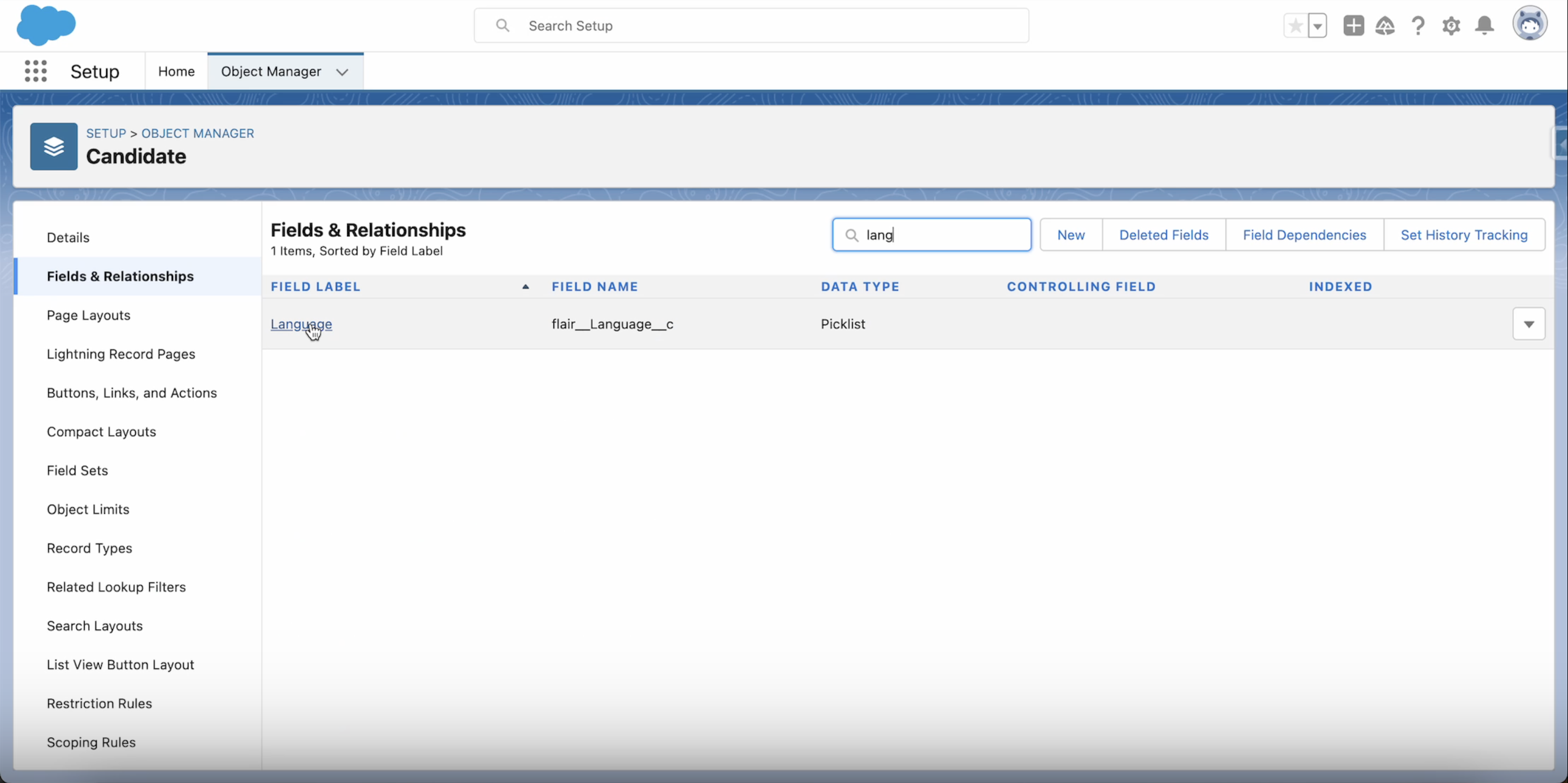Expand the Object Manager tab chevron
Screen dimensions: 1568x783
342,72
